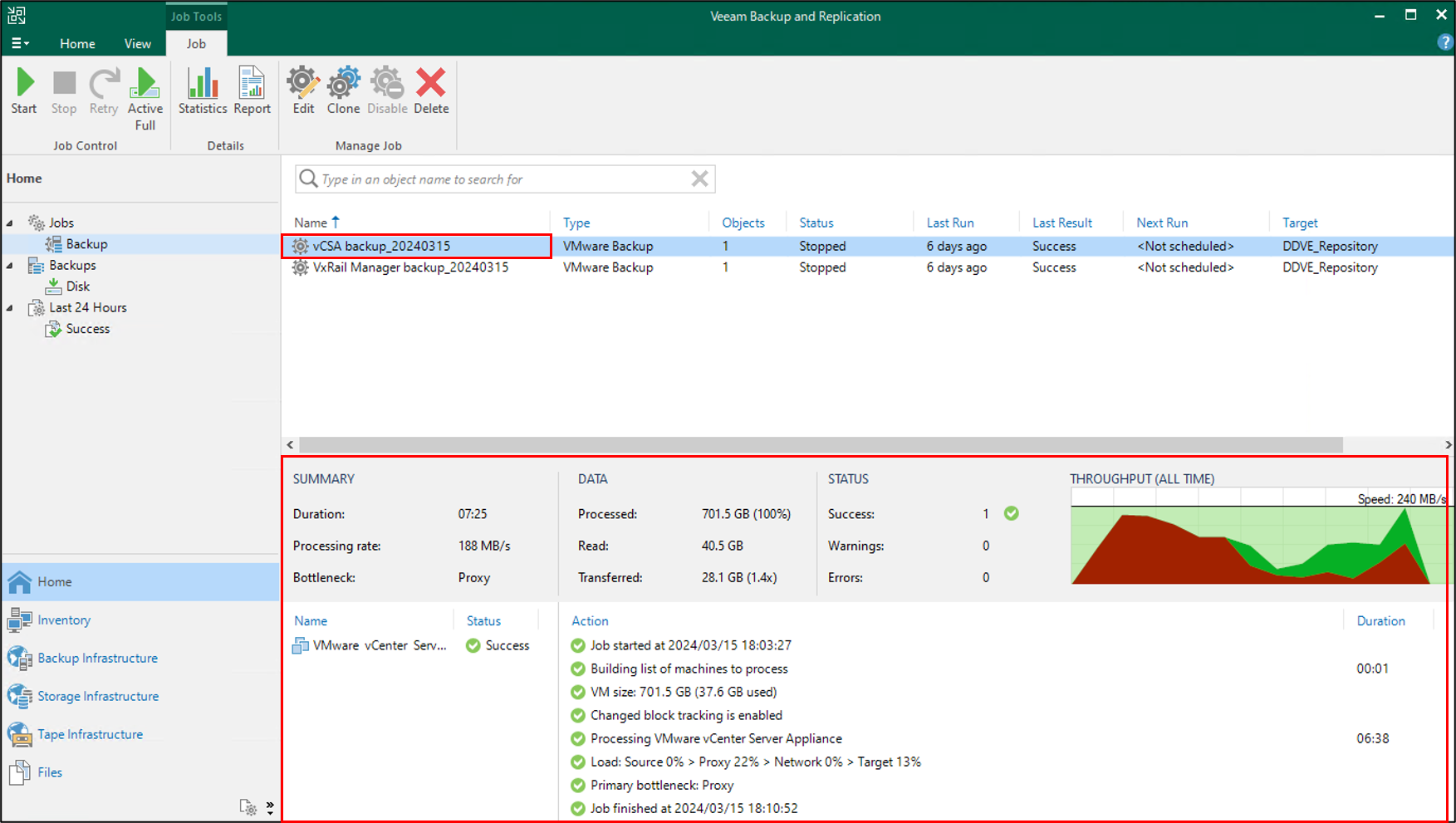Viewport: 1456px width, 823px height.
Task: Open the Help question mark icon
Action: point(1445,42)
